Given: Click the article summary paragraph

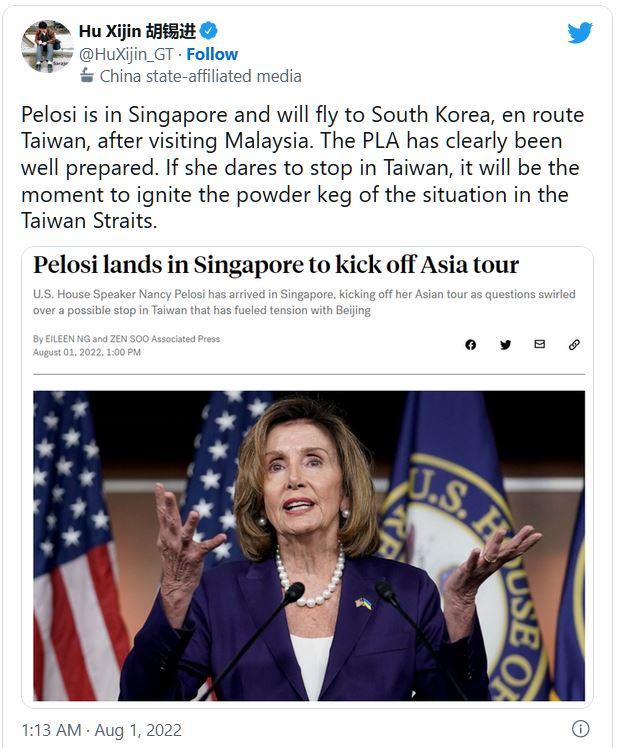Looking at the screenshot, I should click(x=304, y=302).
